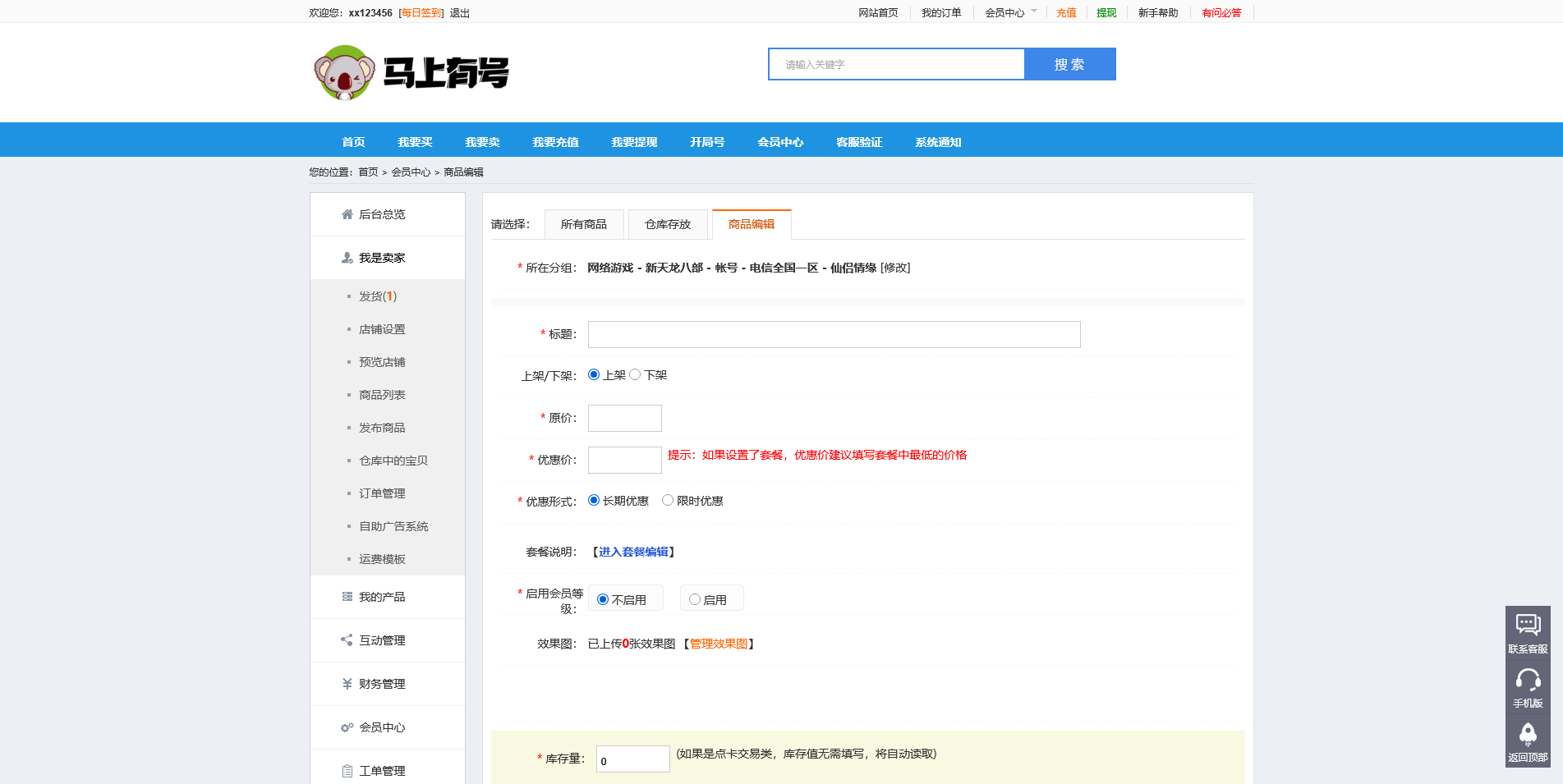1563x784 pixels.
Task: Click the orange 充值 top link
Action: point(1066,13)
